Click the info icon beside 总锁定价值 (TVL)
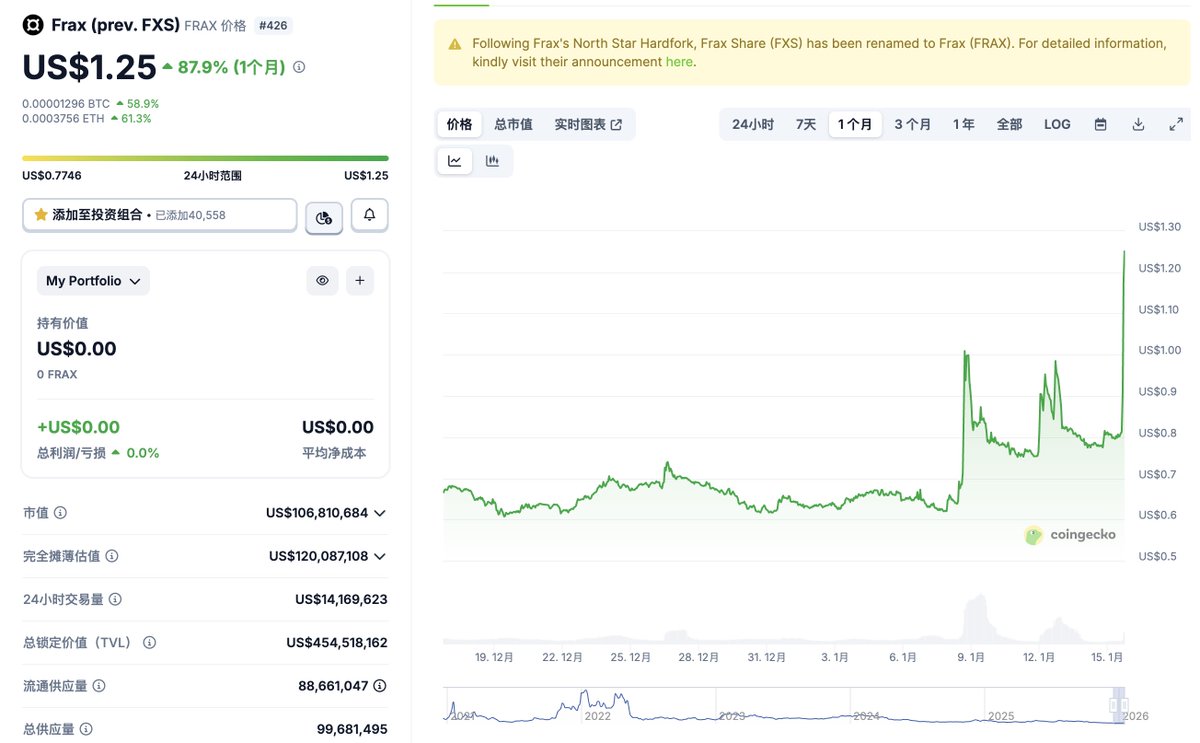This screenshot has height=743, width=1200. pyautogui.click(x=149, y=643)
